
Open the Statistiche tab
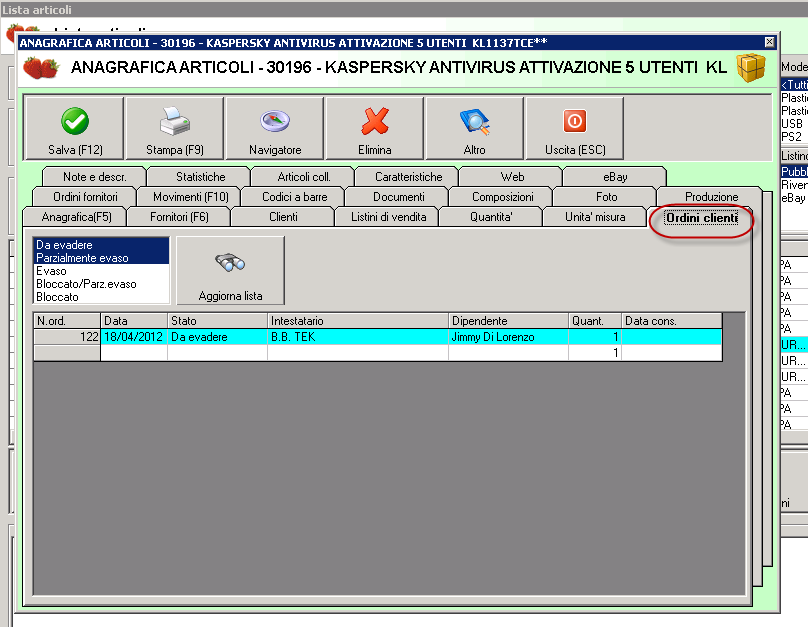coord(200,177)
